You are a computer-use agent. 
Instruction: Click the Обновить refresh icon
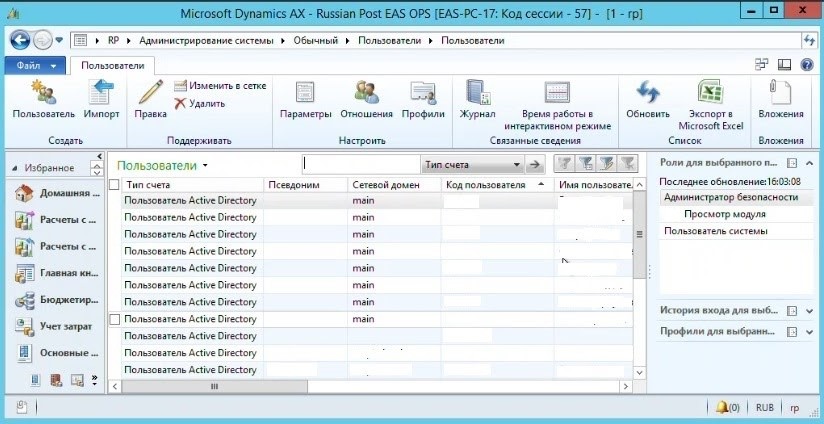tap(648, 99)
